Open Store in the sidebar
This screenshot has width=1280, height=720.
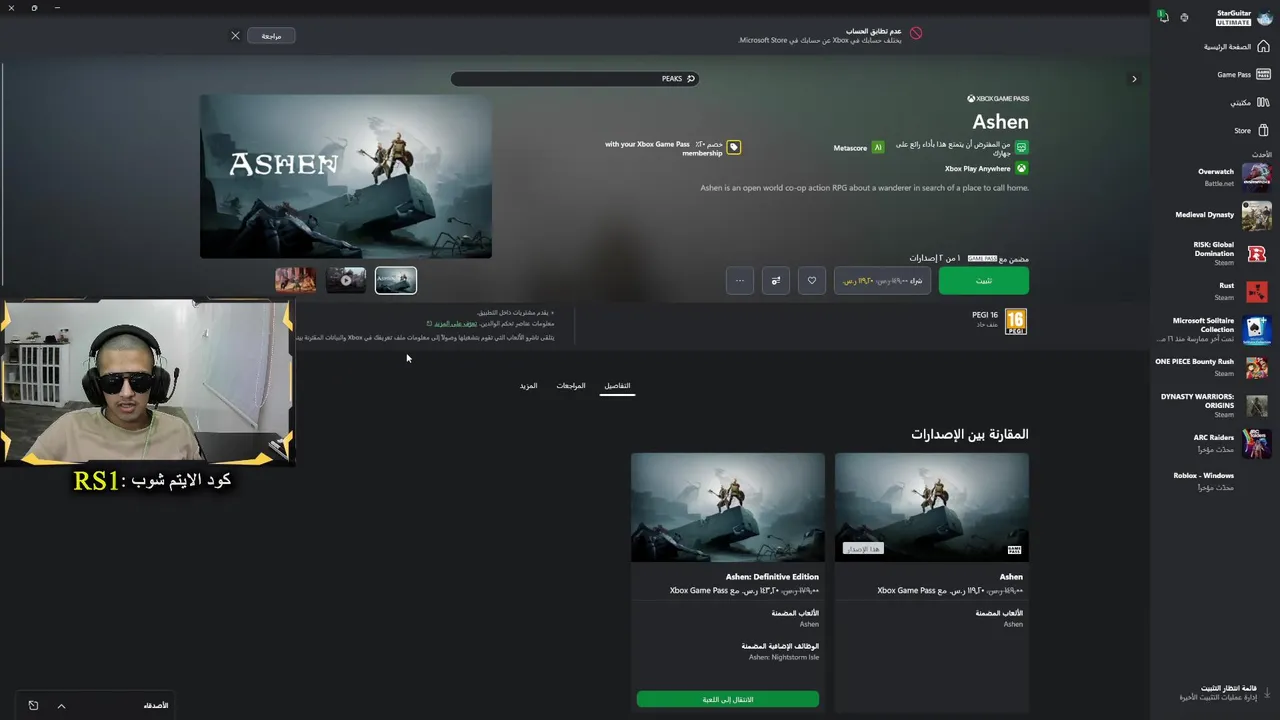coord(1252,130)
